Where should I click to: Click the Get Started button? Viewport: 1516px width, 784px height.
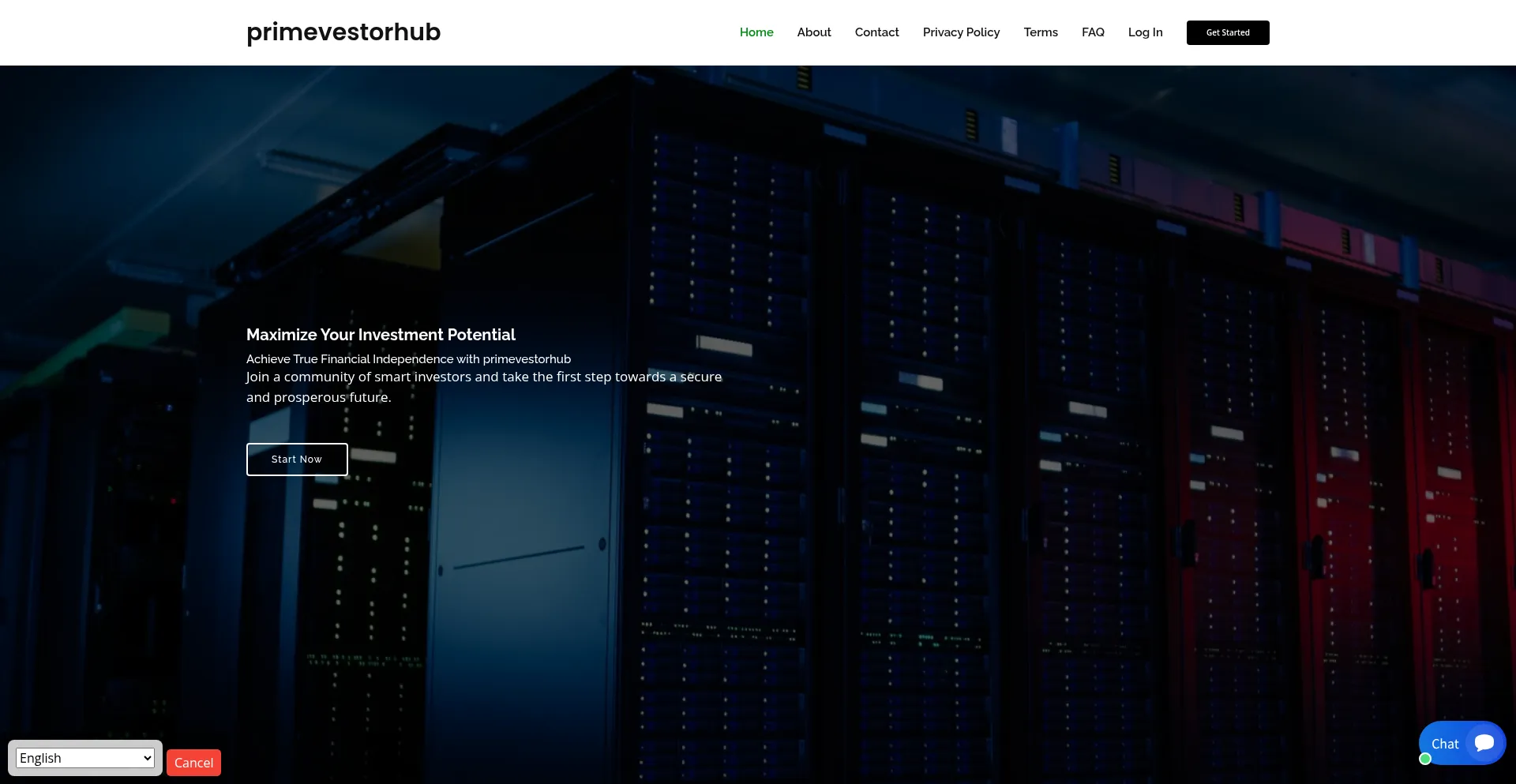click(1228, 32)
